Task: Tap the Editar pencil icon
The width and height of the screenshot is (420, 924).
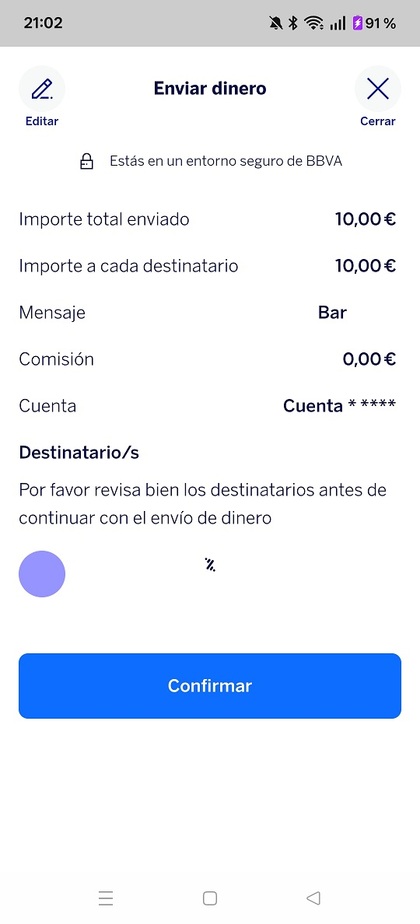Action: point(42,89)
